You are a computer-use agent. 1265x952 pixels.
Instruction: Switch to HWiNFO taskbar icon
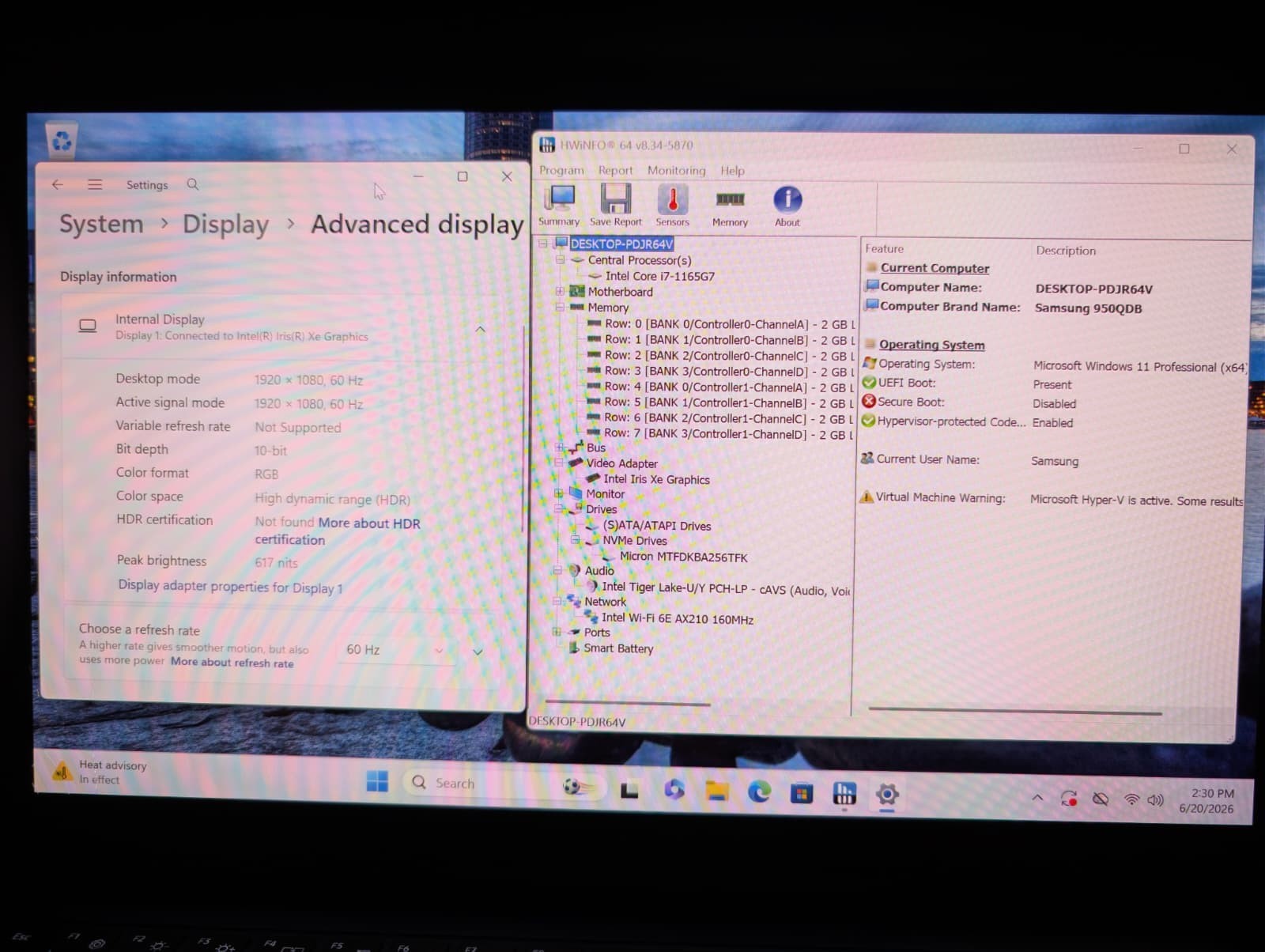(x=844, y=793)
